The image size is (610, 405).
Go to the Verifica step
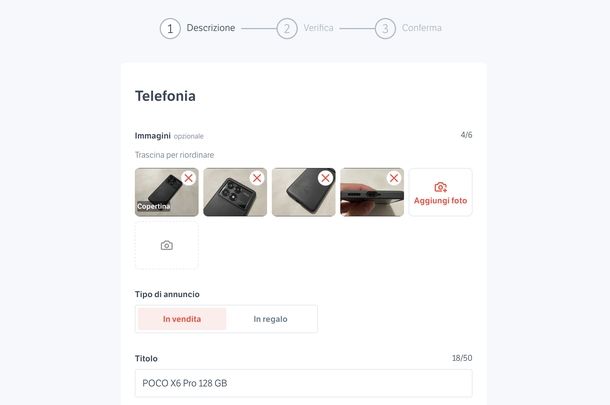(318, 28)
